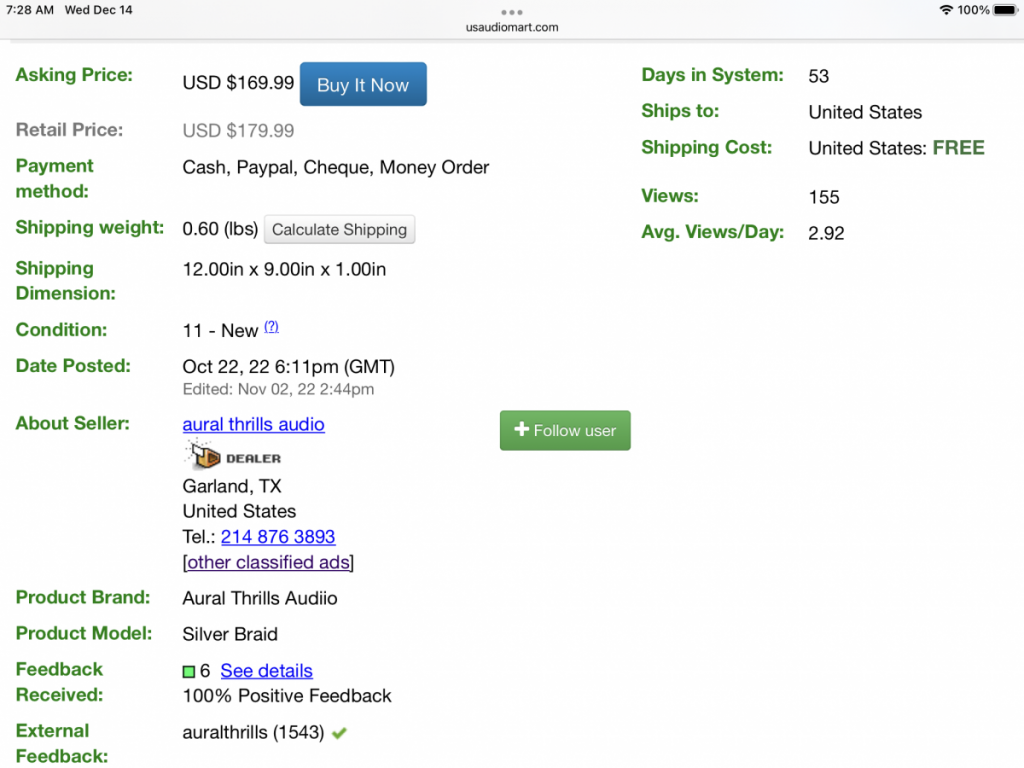The image size is (1024, 768).
Task: Select the 12.00in x 9.00in x 1.00in dimensions
Action: (x=284, y=270)
